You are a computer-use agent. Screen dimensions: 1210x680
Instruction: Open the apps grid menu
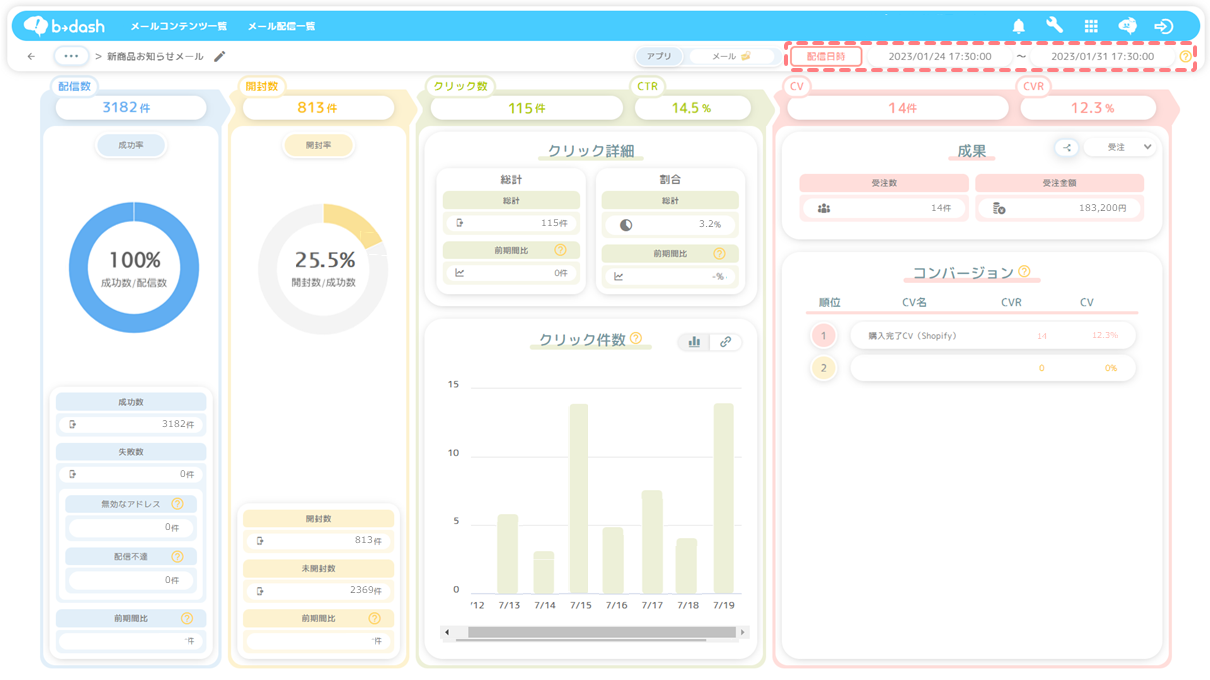[1091, 27]
